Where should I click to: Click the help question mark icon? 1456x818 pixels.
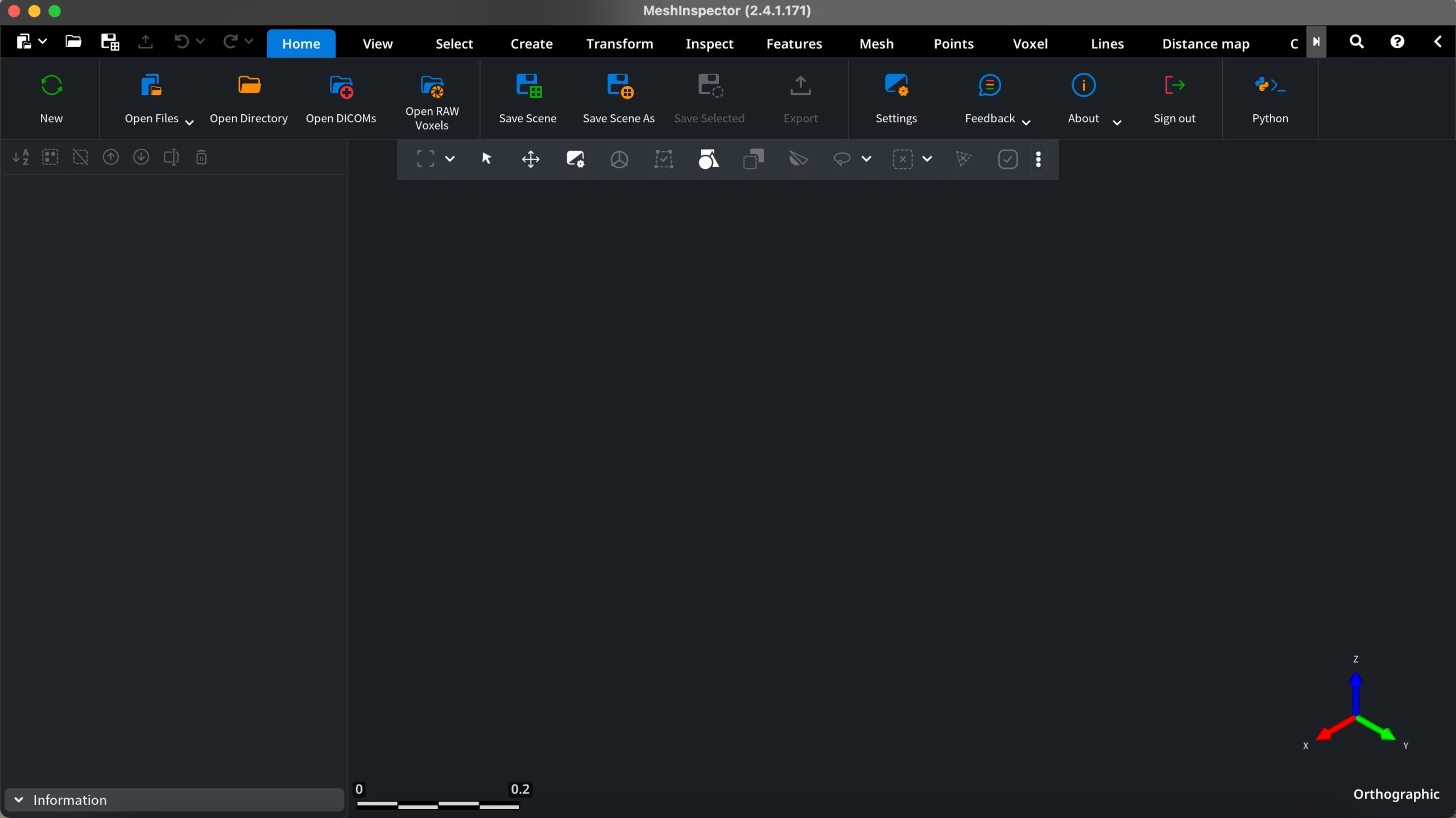point(1397,42)
